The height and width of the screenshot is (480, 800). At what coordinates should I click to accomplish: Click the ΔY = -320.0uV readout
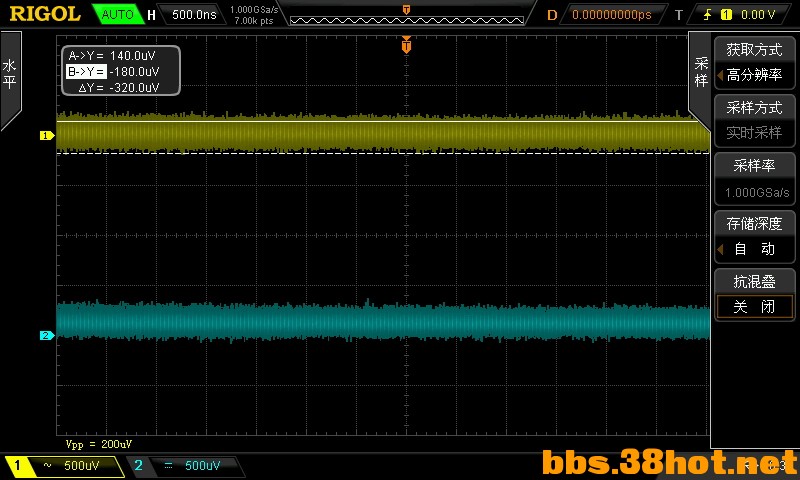(x=118, y=88)
